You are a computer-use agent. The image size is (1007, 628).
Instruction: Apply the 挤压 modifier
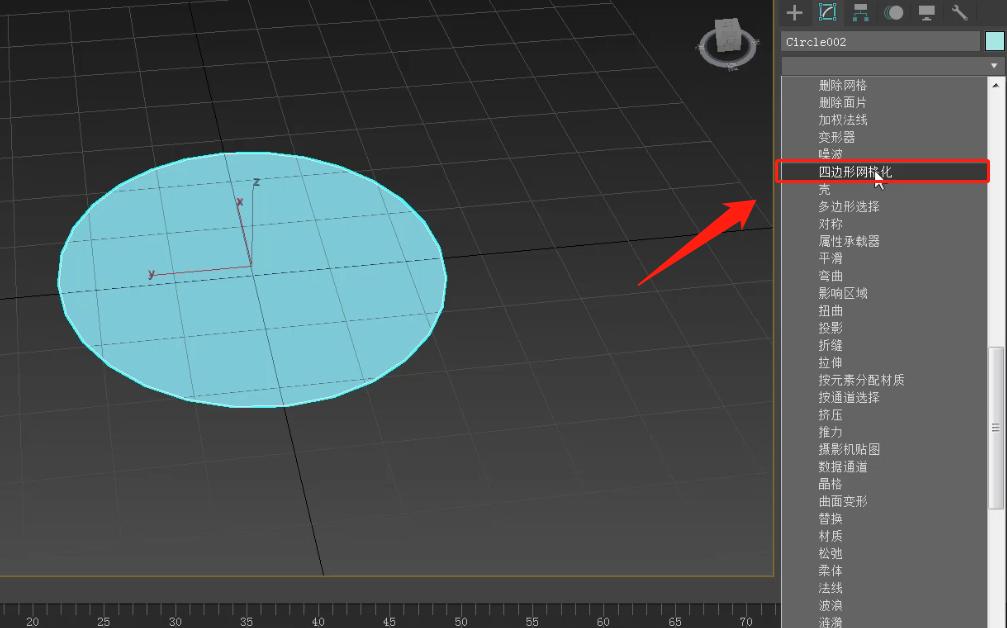coord(831,415)
